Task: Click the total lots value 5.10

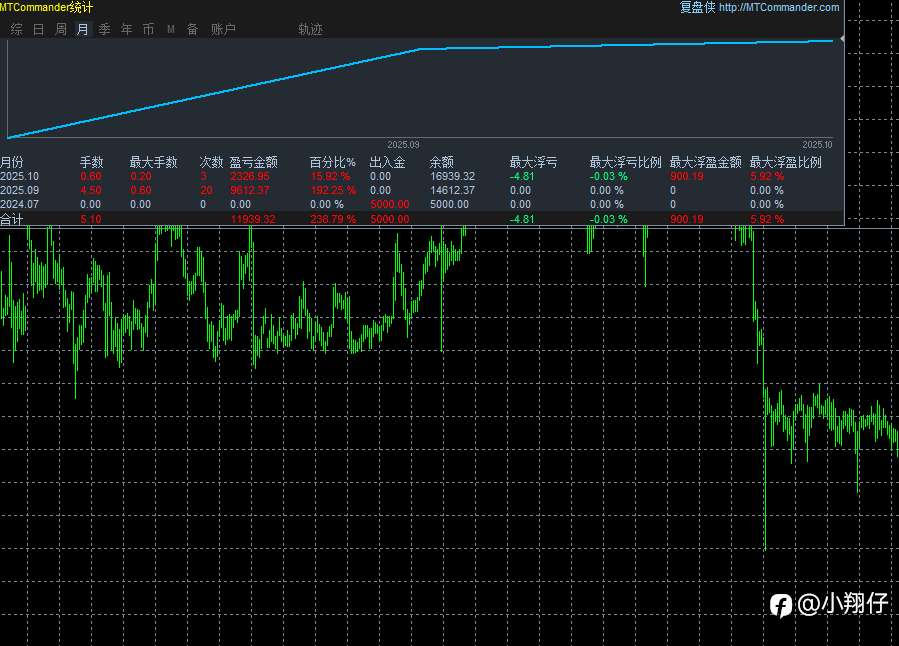Action: (x=91, y=219)
